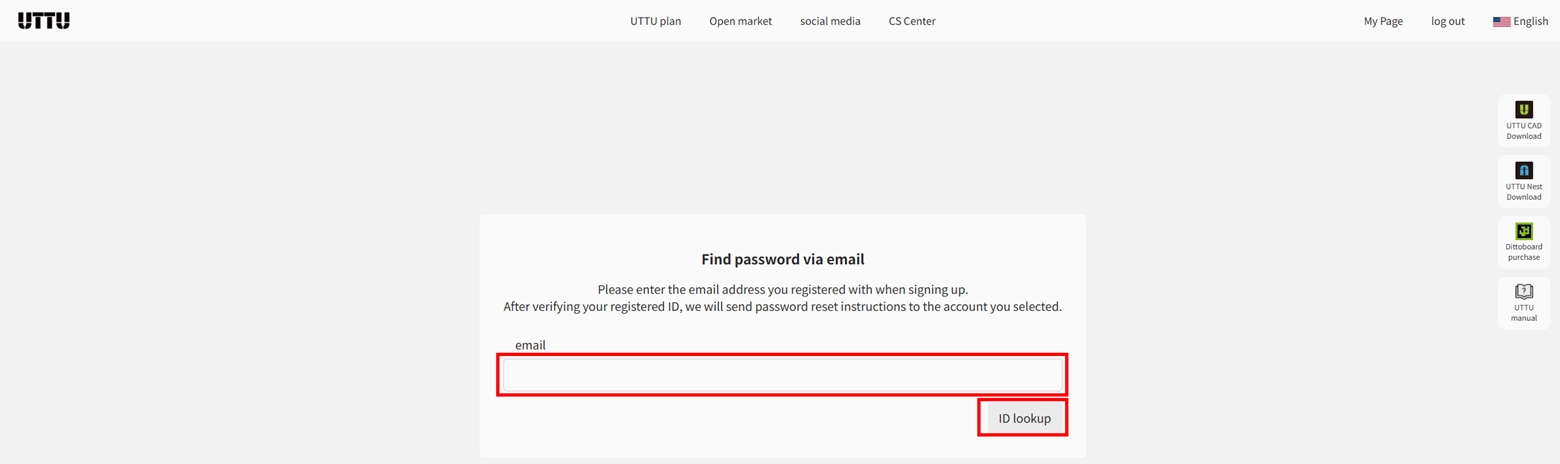Screen dimensions: 1560x464
Task: Open the English language selector
Action: click(x=1520, y=21)
